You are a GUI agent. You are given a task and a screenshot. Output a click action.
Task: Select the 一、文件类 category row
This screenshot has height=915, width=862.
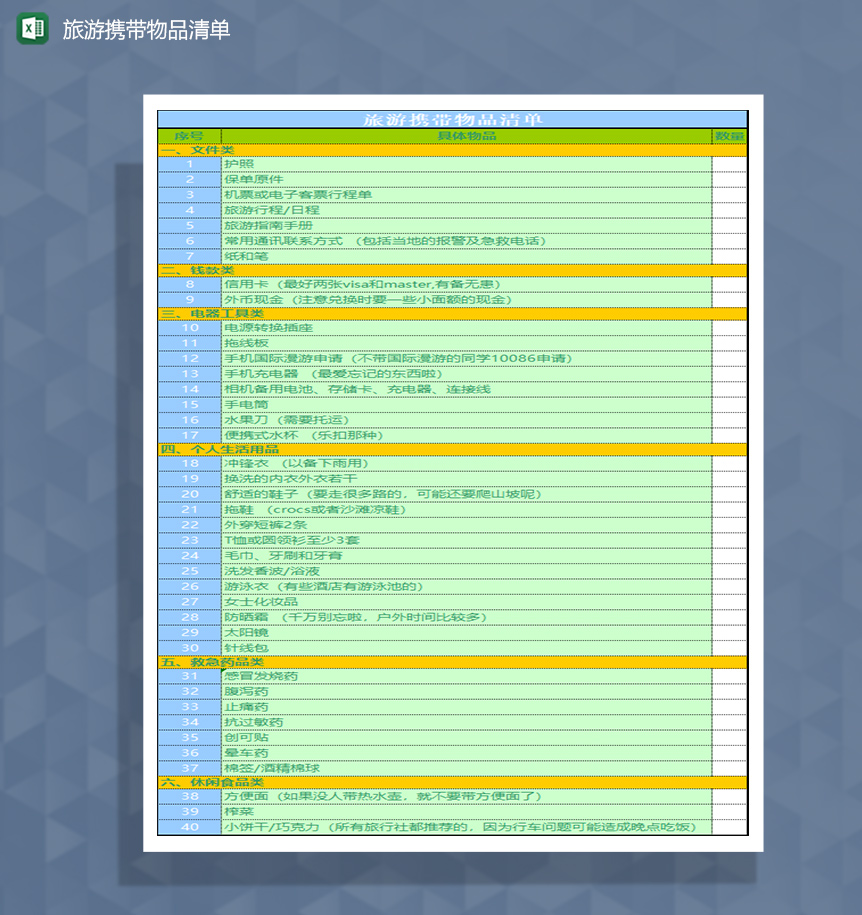(452, 150)
